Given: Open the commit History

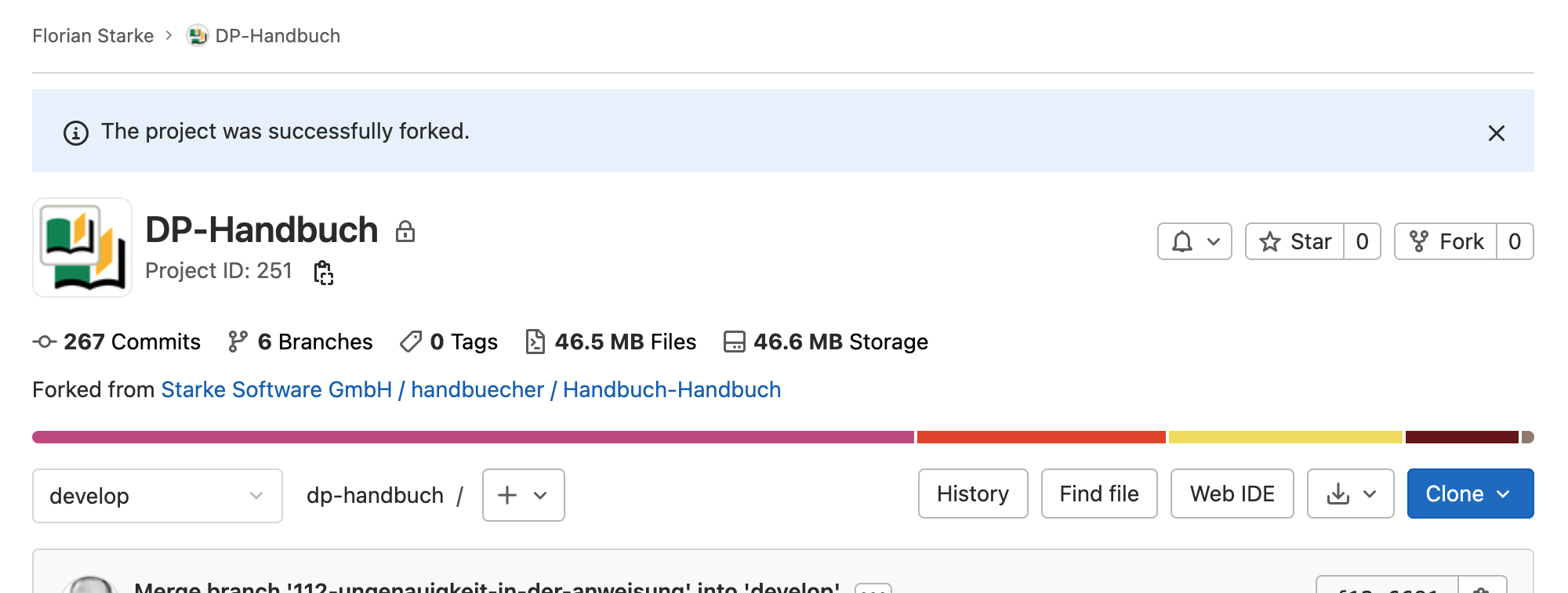Looking at the screenshot, I should point(972,494).
